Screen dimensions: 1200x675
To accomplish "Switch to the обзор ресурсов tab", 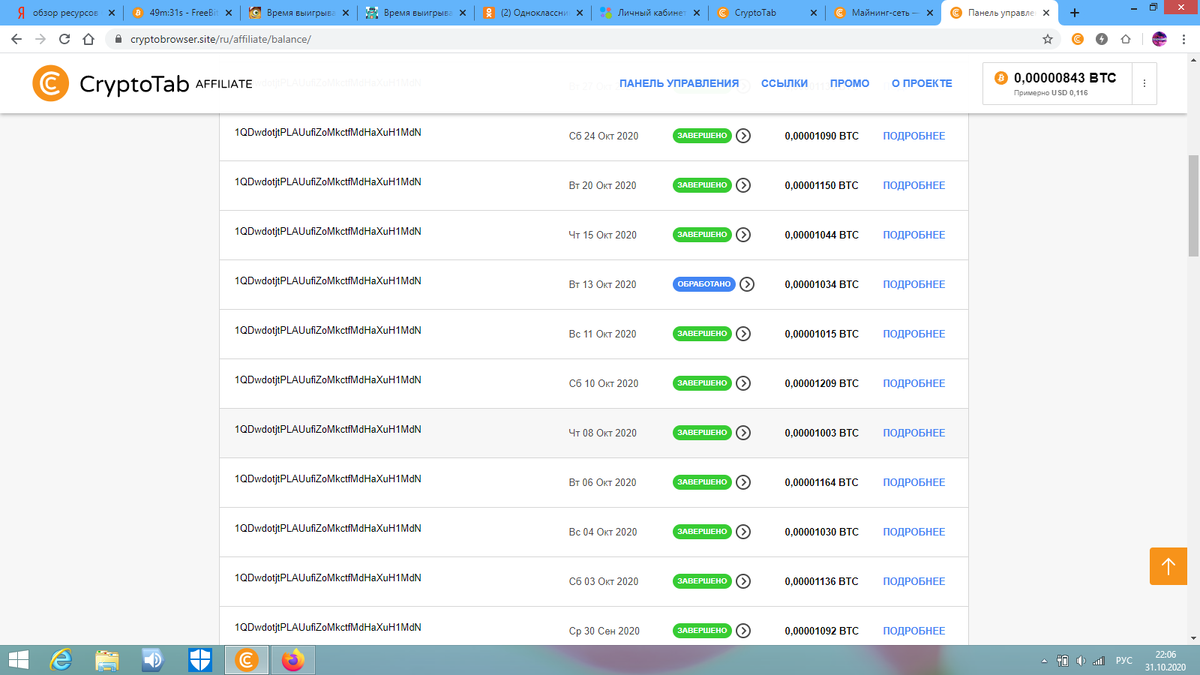I will (63, 13).
